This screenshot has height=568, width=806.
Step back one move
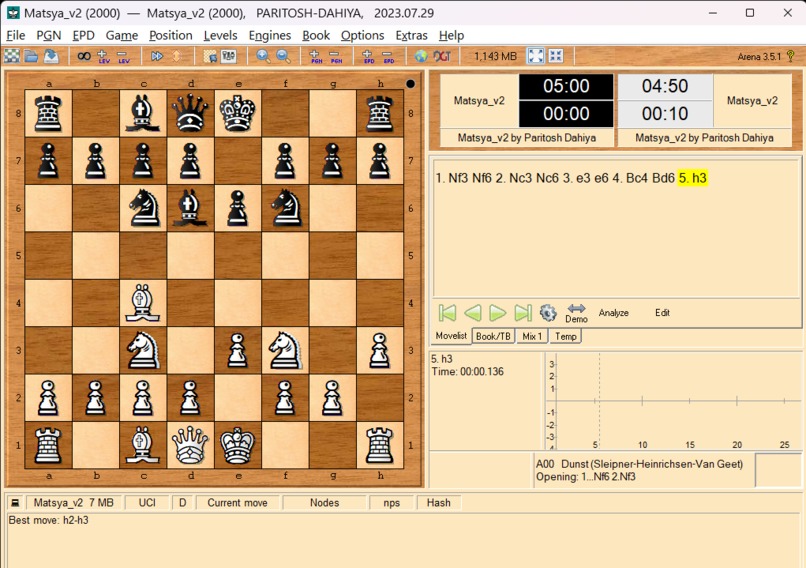(472, 313)
